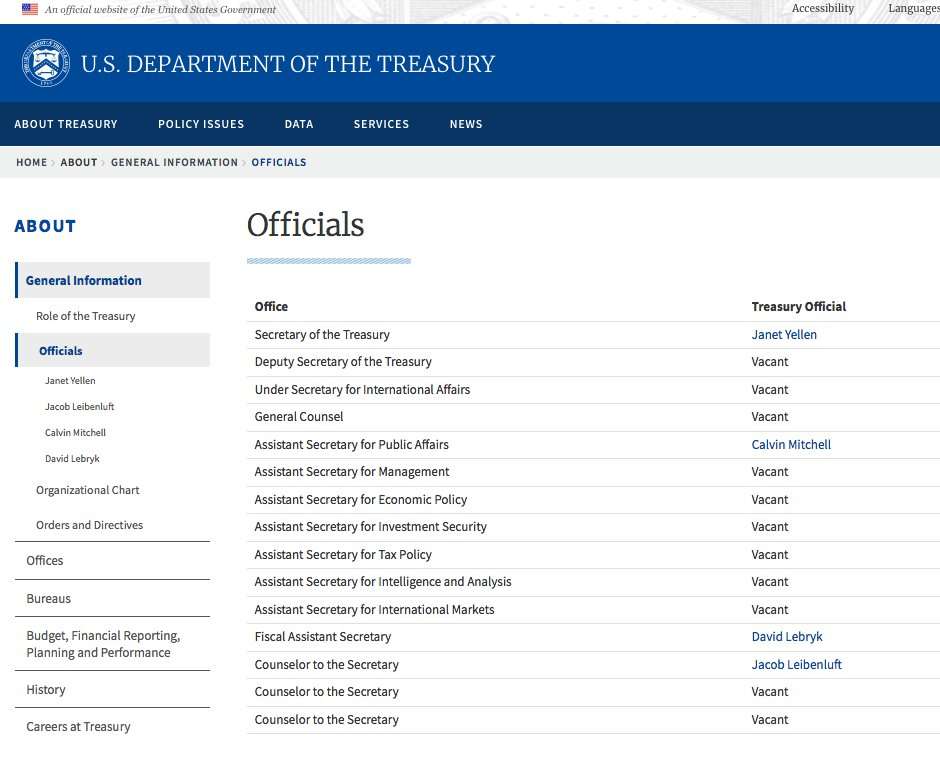Click Vacant in the Tax Policy row
Screen dimensions: 940x770
click(770, 555)
